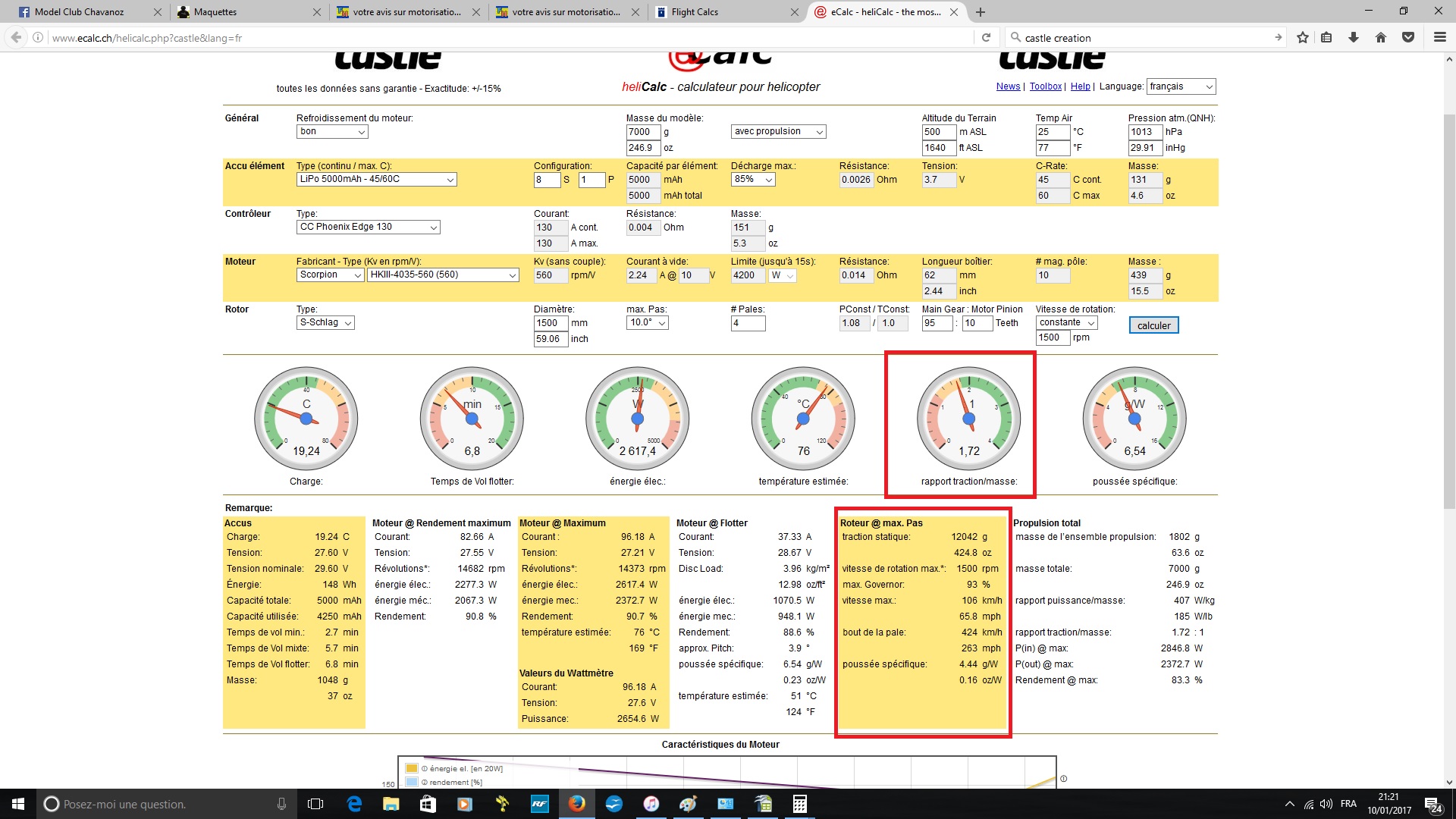Image resolution: width=1456 pixels, height=819 pixels.
Task: Click the back navigation arrow
Action: [x=15, y=37]
